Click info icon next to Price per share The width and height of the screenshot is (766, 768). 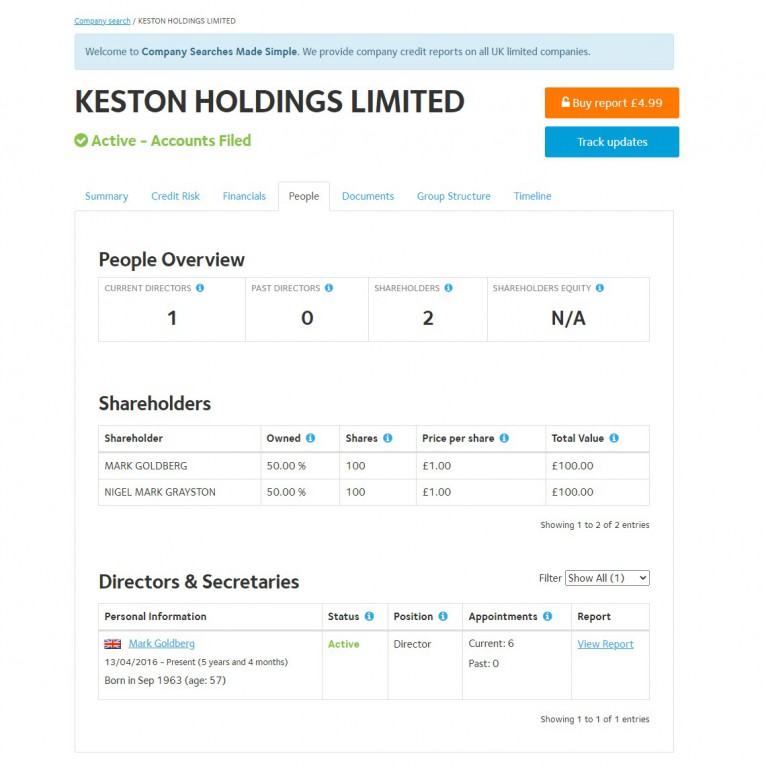[504, 438]
